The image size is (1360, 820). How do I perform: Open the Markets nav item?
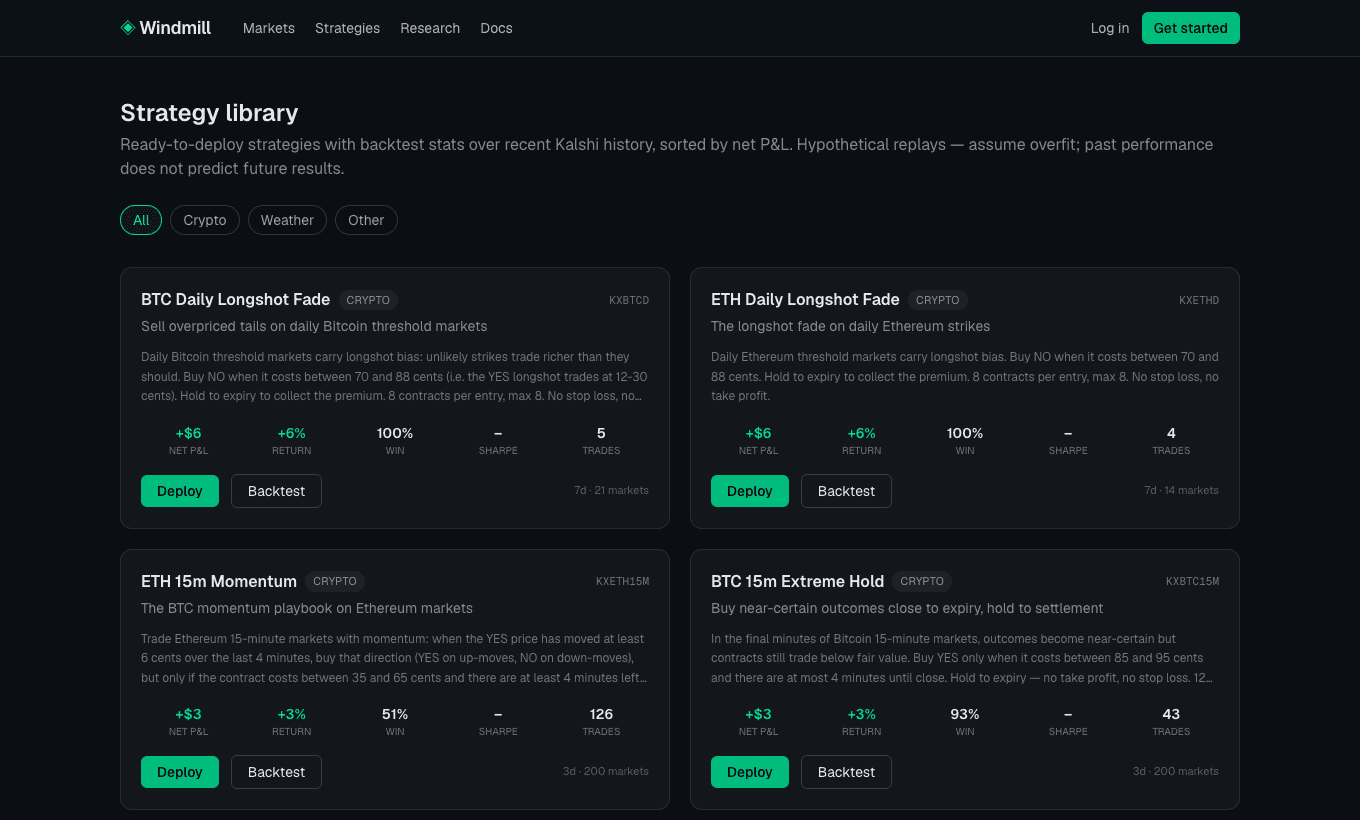click(269, 28)
